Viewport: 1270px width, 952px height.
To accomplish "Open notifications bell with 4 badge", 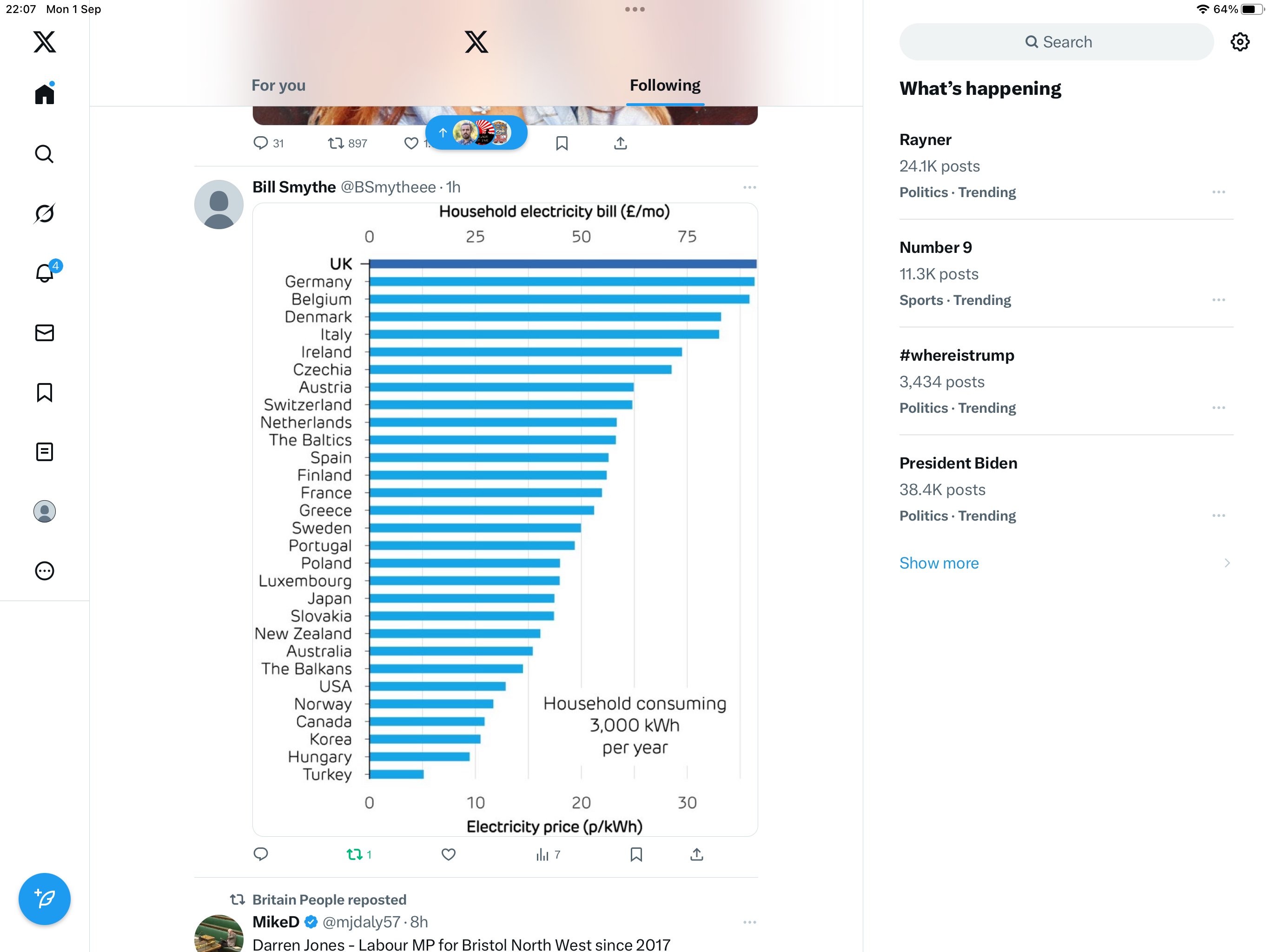I will click(x=44, y=273).
